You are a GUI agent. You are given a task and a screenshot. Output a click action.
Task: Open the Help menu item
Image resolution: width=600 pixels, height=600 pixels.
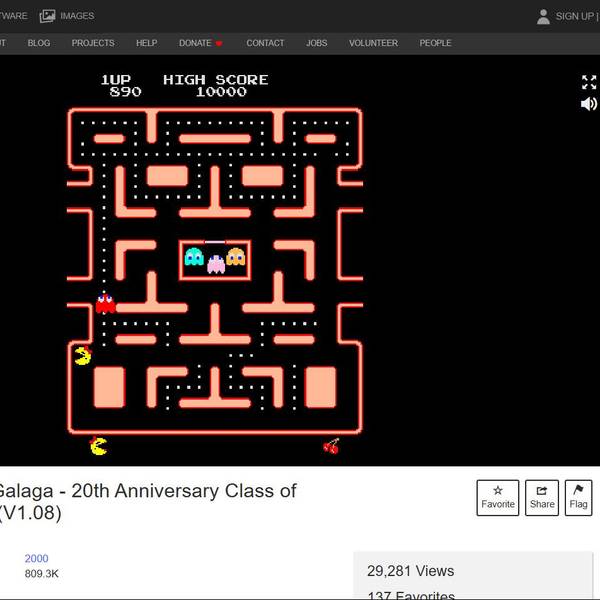point(147,43)
